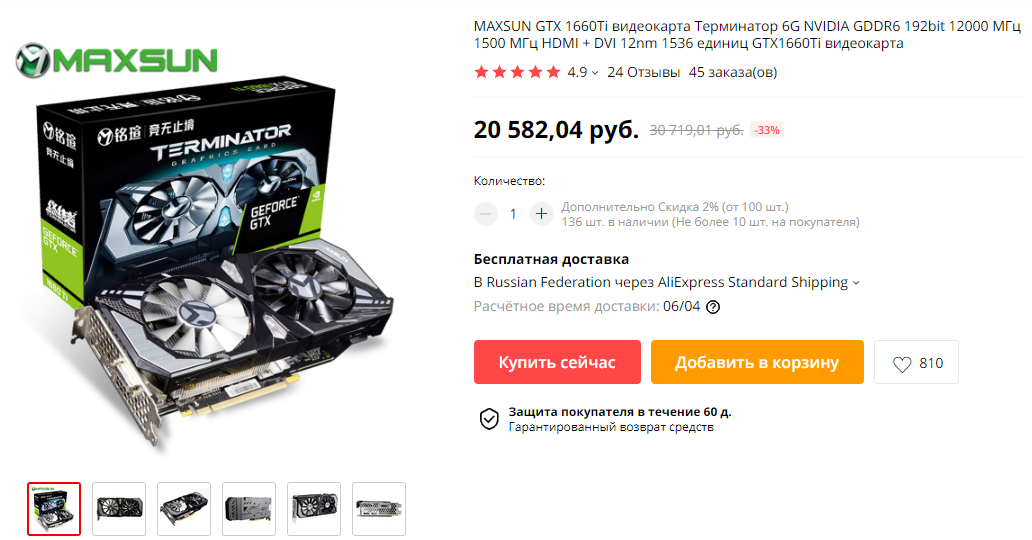1032x540 pixels.
Task: Select the fifth thumbnail, card fans view
Action: (314, 509)
